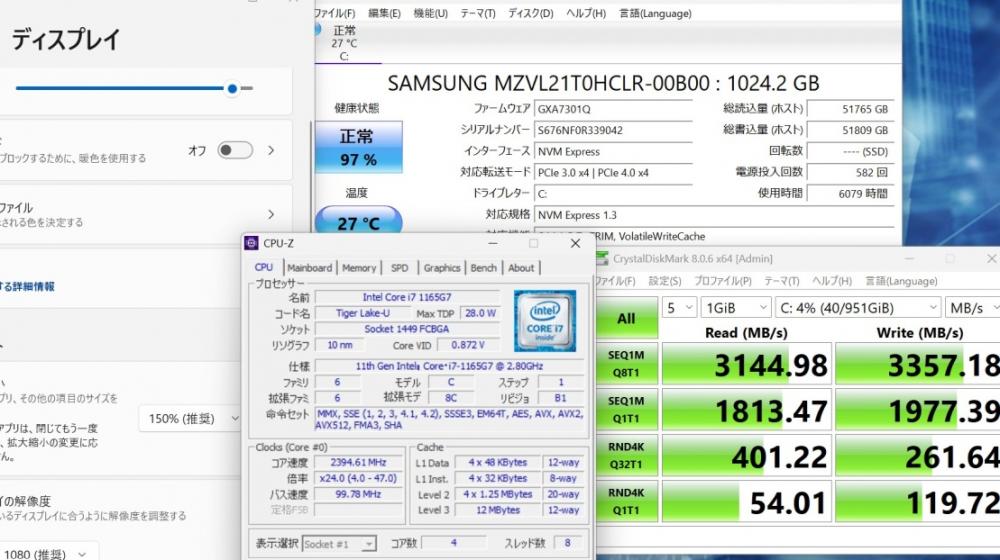
Task: Click the serial number S676NF0R339042
Action: click(613, 130)
